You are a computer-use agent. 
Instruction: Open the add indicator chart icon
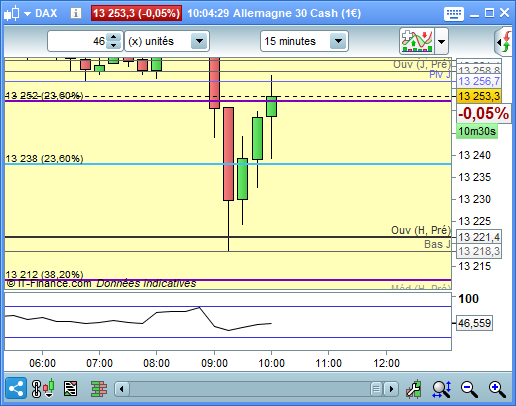pos(417,41)
